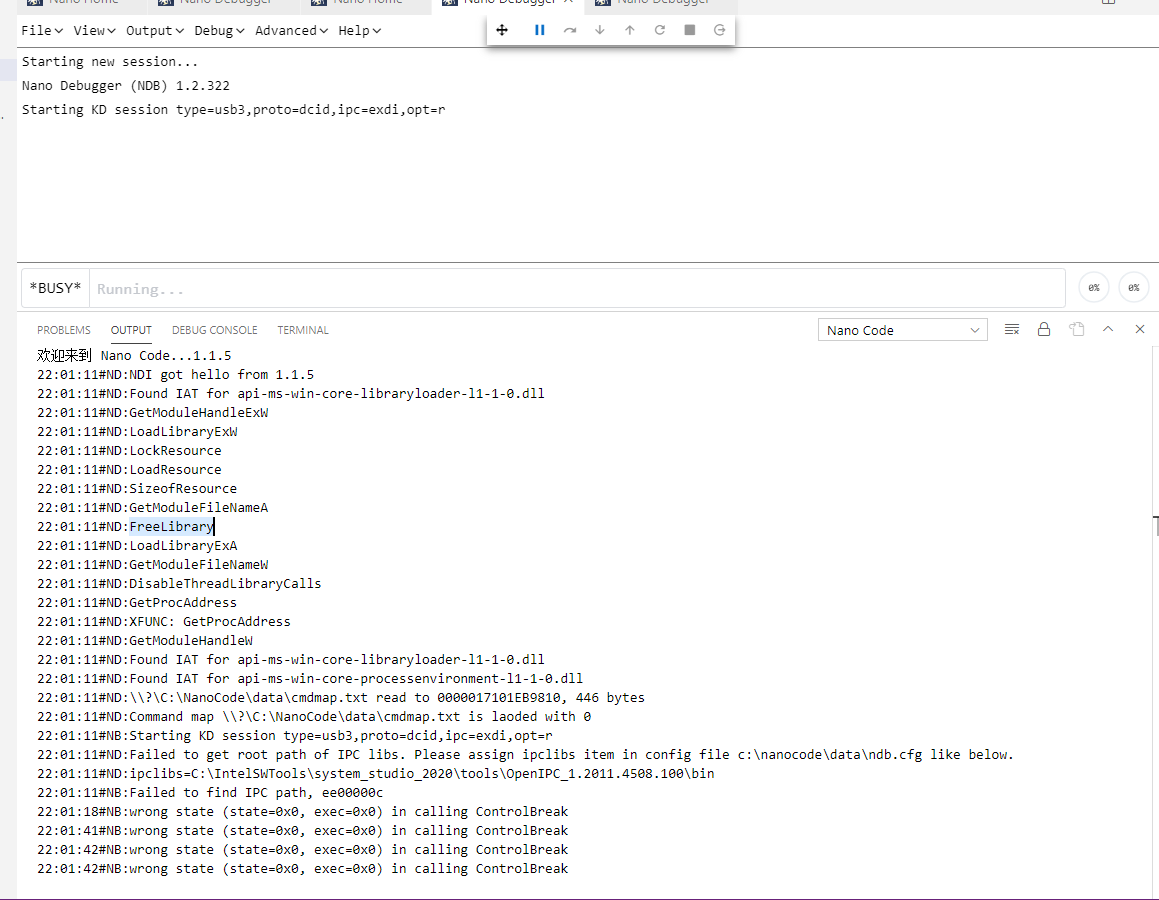Click the Step Over debug icon
Screen dimensions: 1159x900
pyautogui.click(x=569, y=30)
